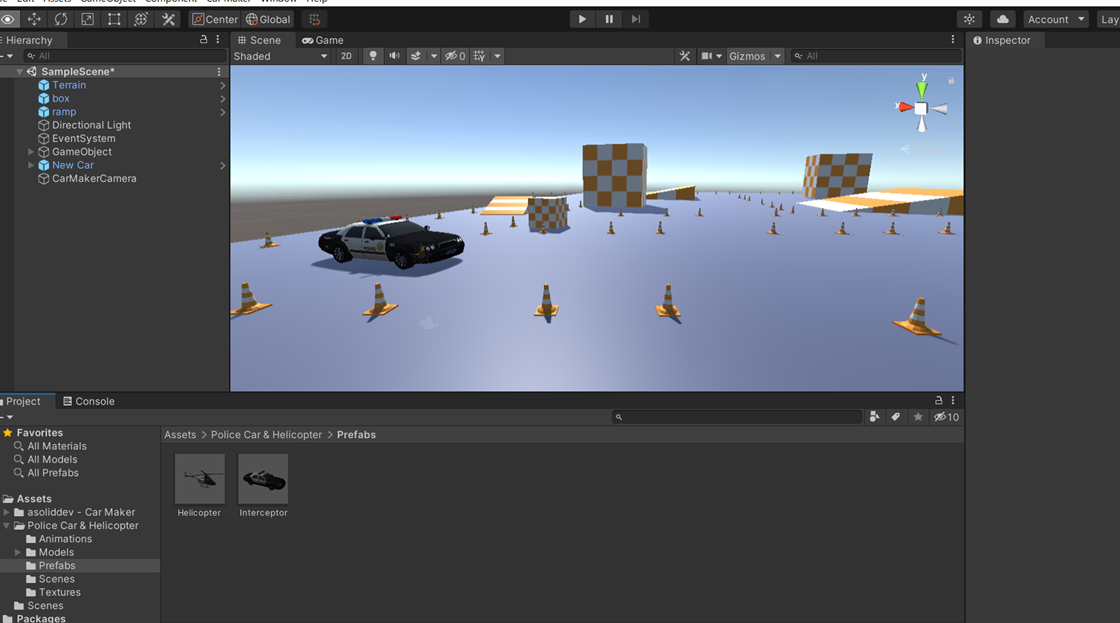Expand the asoliddev - Car Maker folder
Image resolution: width=1120 pixels, height=623 pixels.
[x=6, y=512]
